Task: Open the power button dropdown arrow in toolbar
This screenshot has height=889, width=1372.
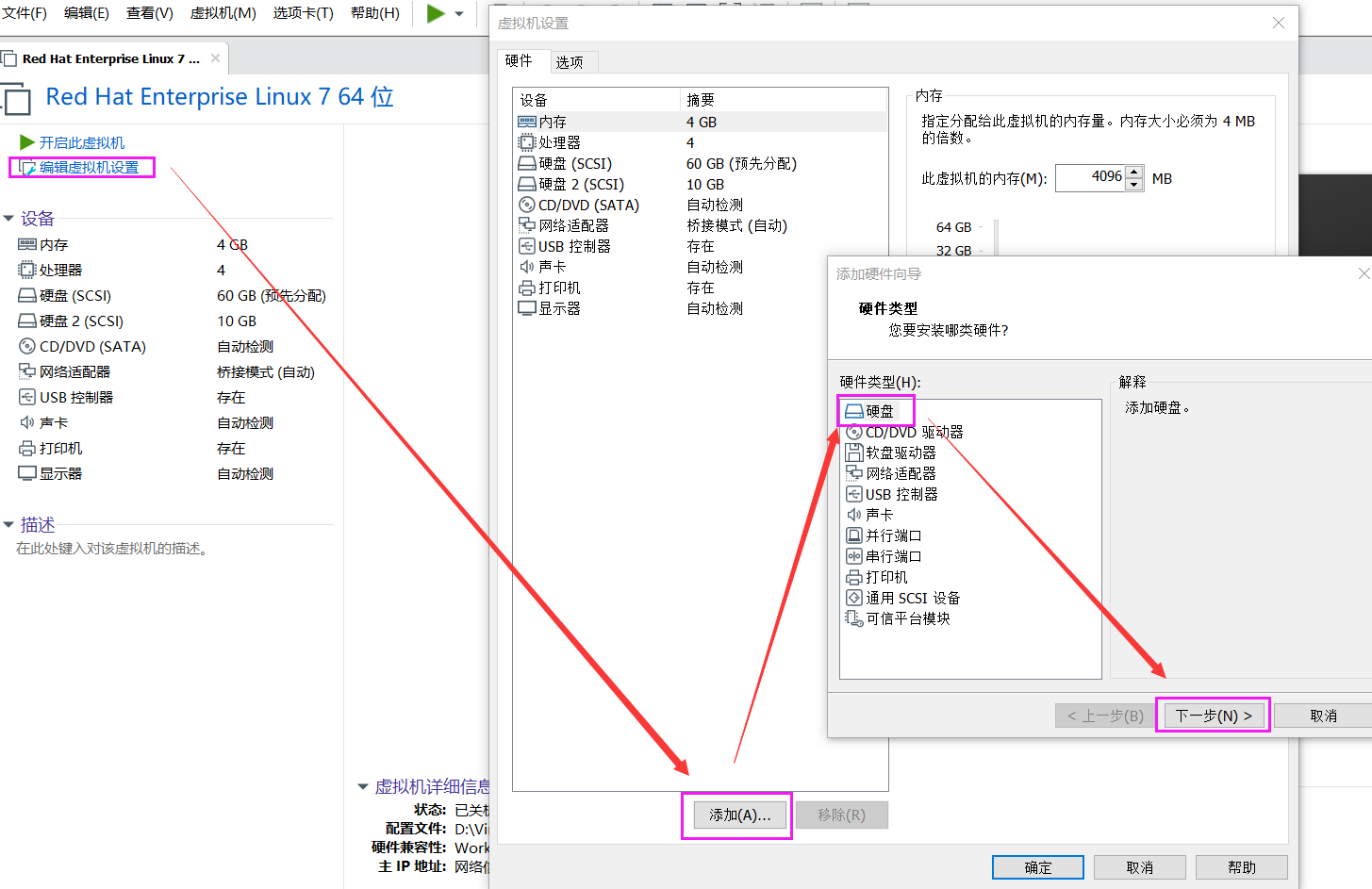Action: (459, 14)
